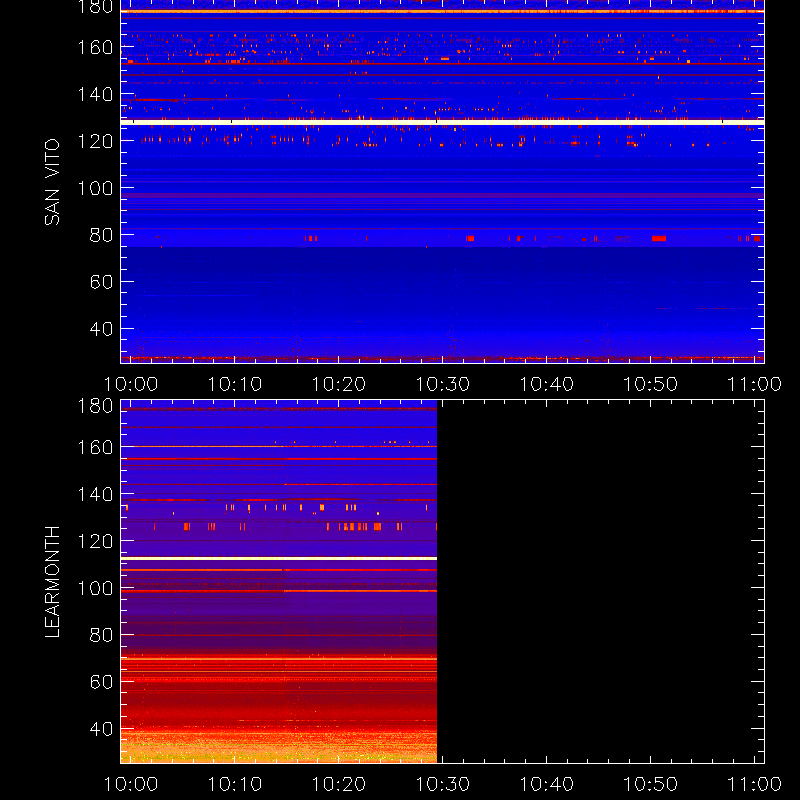Click the LEARMONTH axis title
Screen dimensions: 800x800
point(52,582)
